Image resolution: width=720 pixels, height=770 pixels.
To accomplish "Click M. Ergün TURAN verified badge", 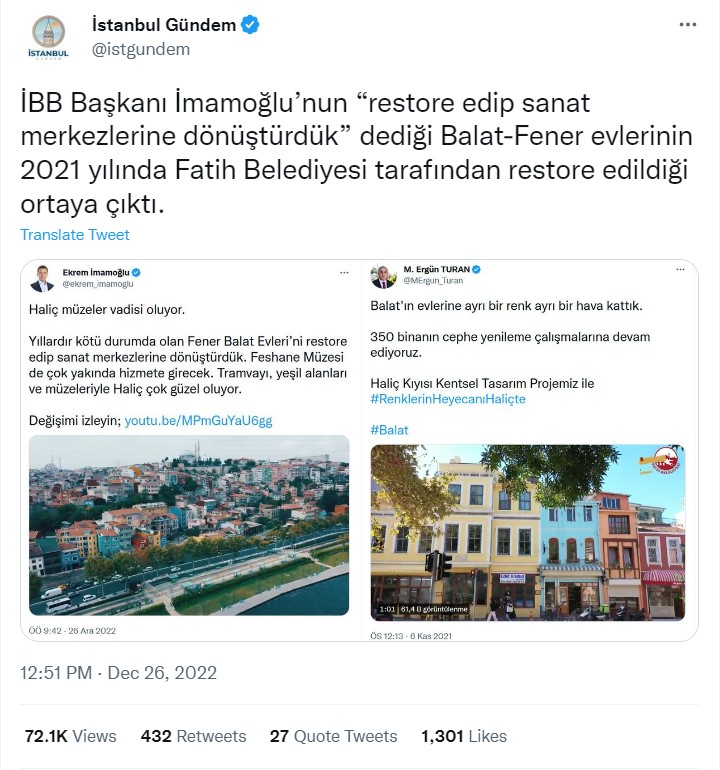I will pyautogui.click(x=476, y=269).
